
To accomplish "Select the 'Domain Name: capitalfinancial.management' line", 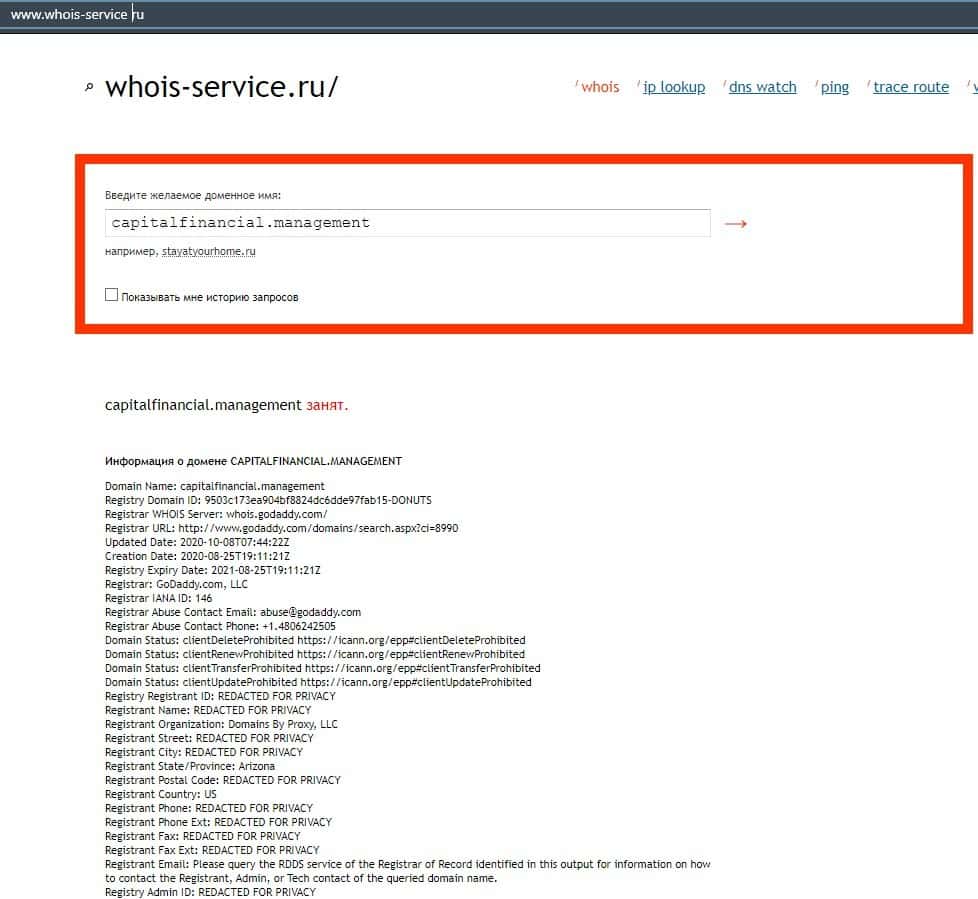I will 215,486.
